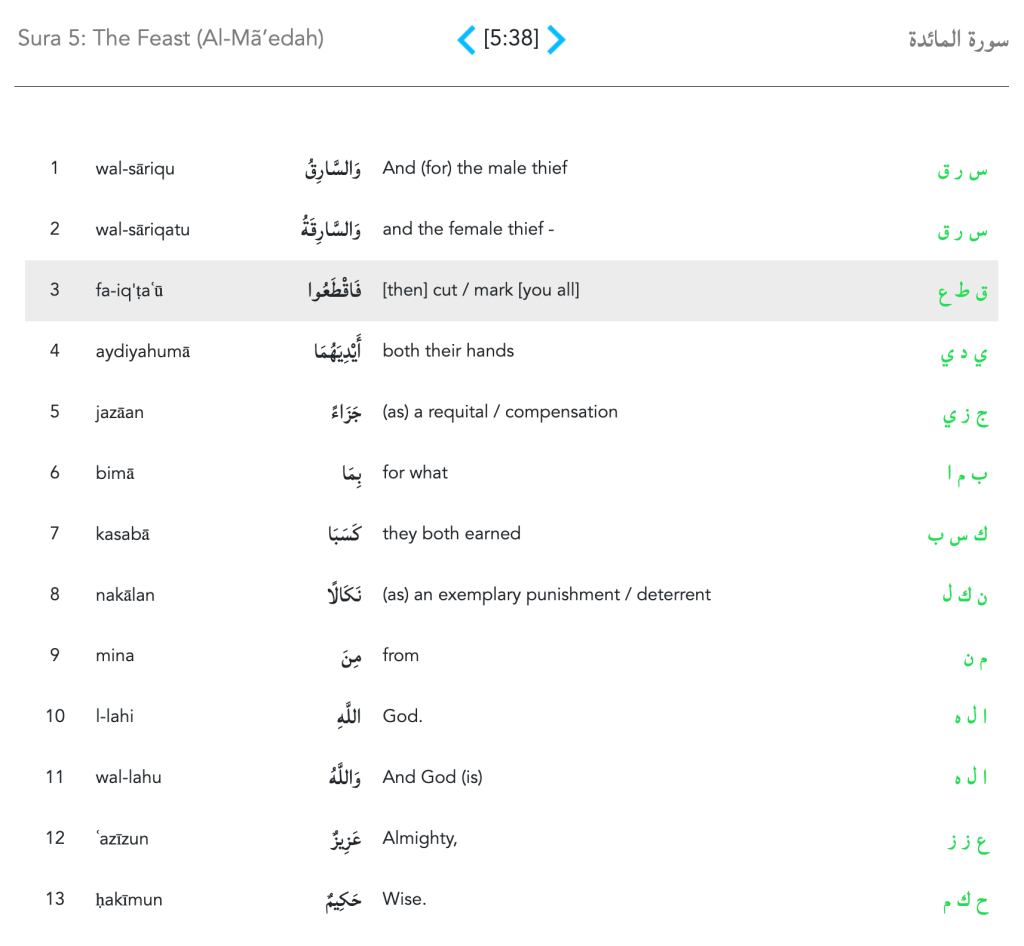Select the highlighted row 3 translation text
This screenshot has width=1024, height=946.
480,290
